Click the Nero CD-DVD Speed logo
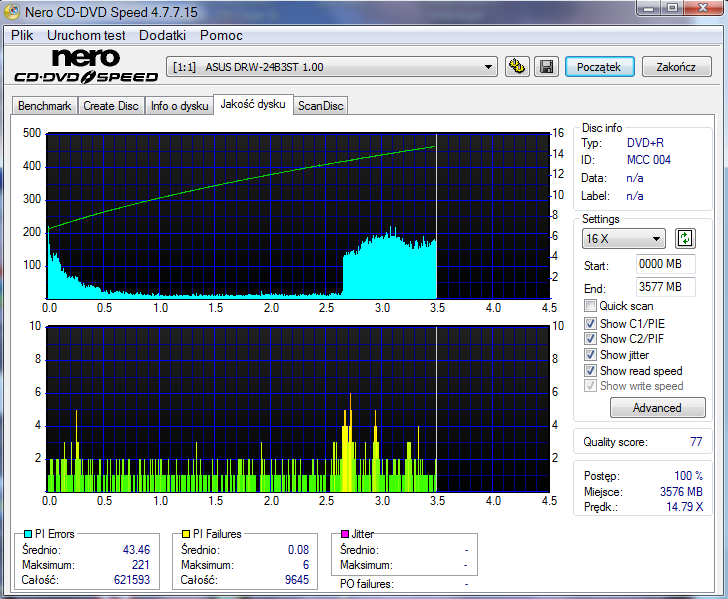Image resolution: width=728 pixels, height=599 pixels. pos(86,66)
